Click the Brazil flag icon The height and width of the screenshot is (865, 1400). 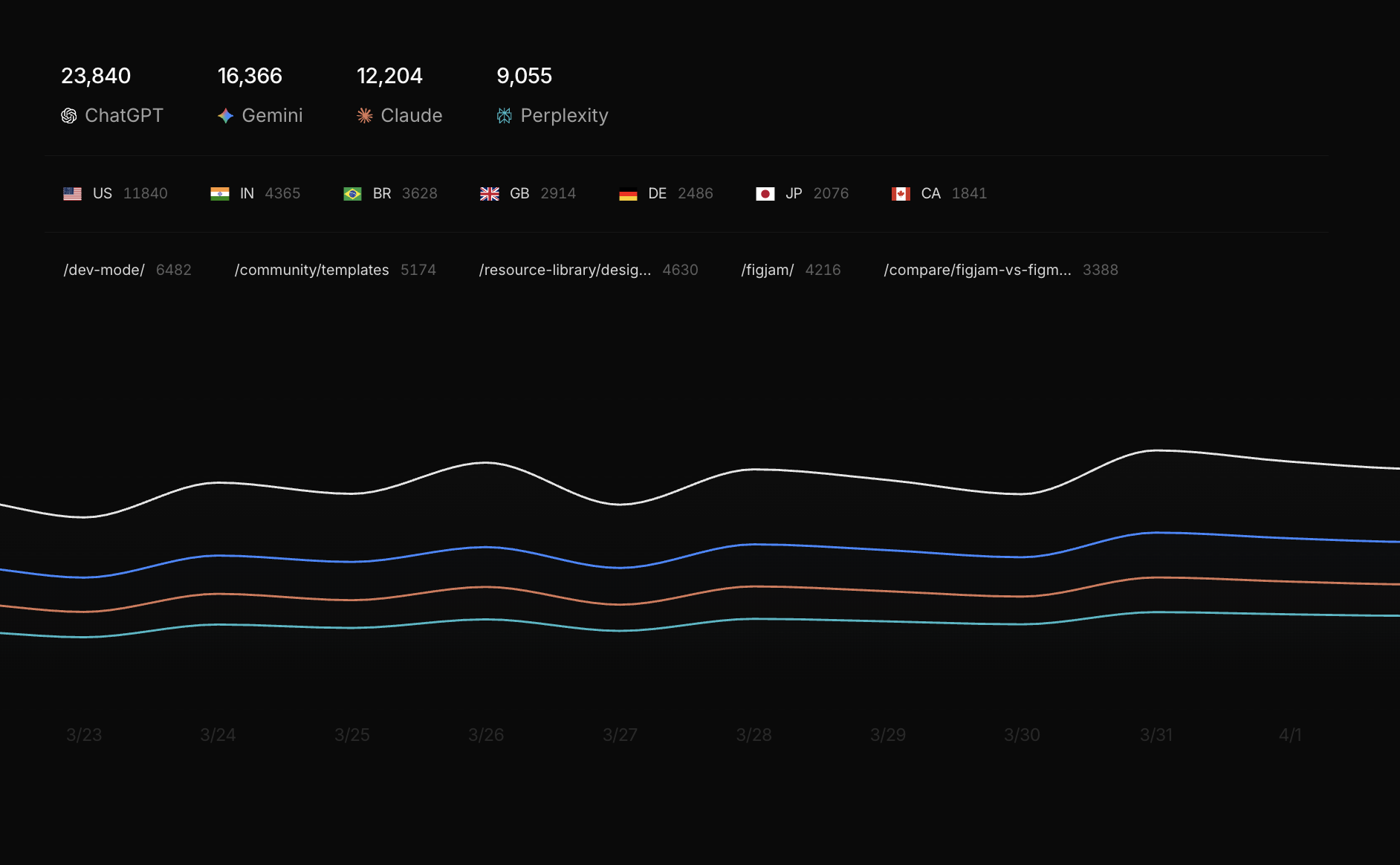click(x=352, y=194)
